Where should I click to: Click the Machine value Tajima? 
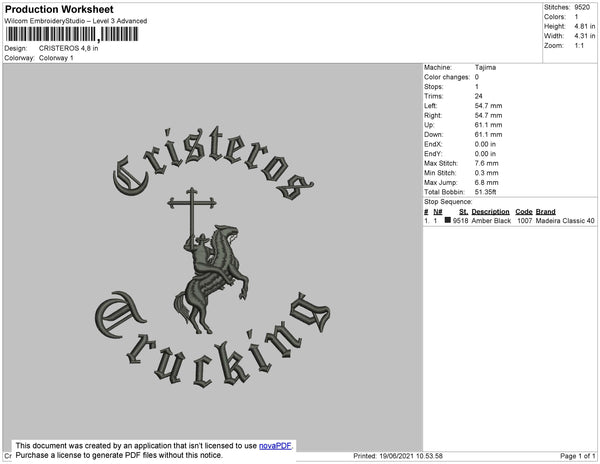(x=485, y=67)
